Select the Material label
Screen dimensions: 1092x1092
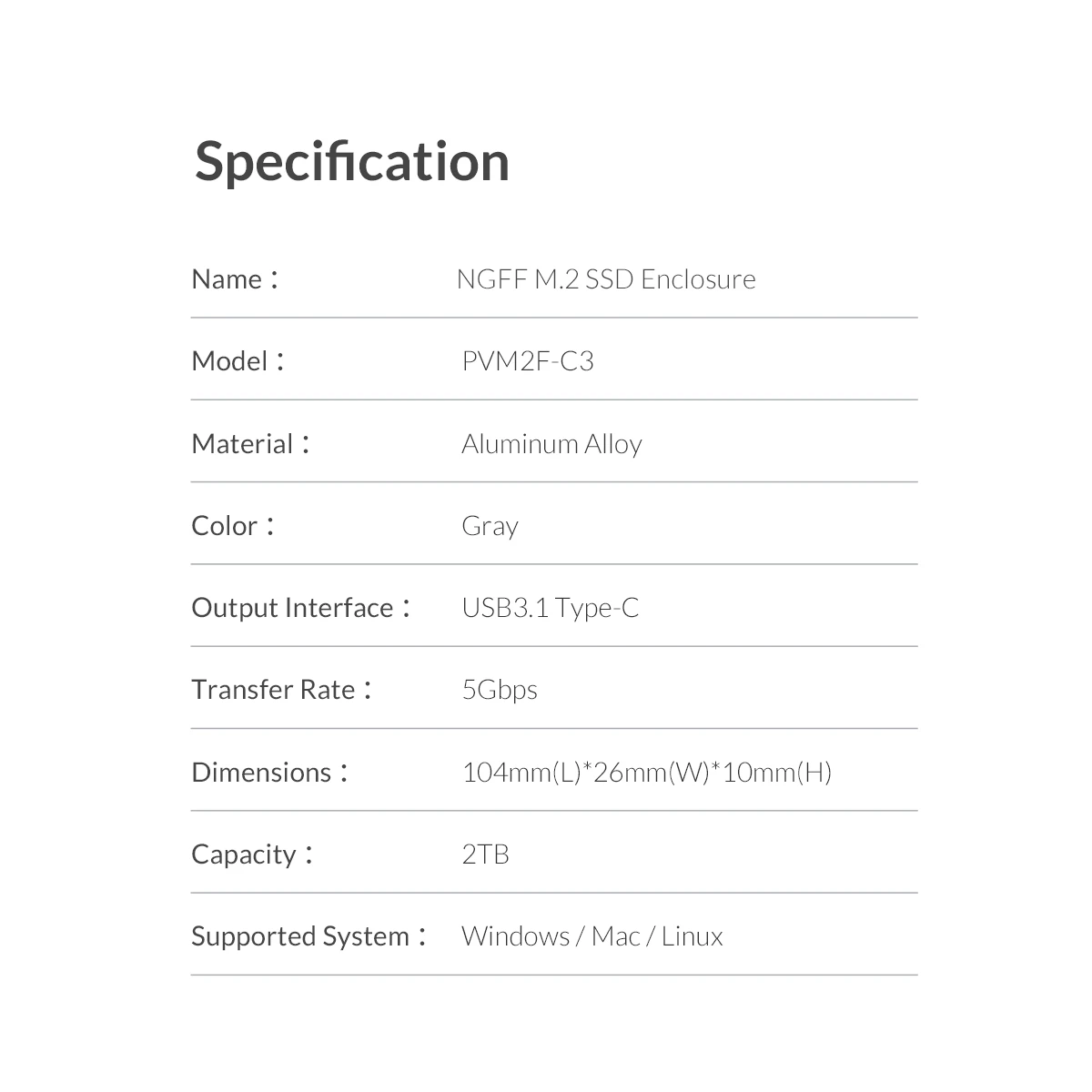251,444
